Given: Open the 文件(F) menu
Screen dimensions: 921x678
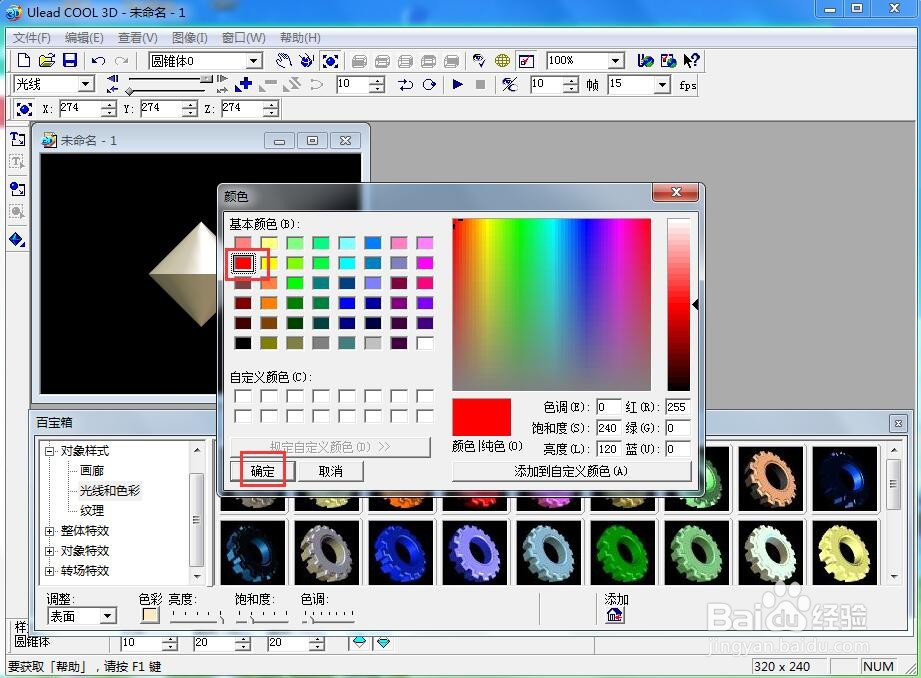Looking at the screenshot, I should 32,38.
